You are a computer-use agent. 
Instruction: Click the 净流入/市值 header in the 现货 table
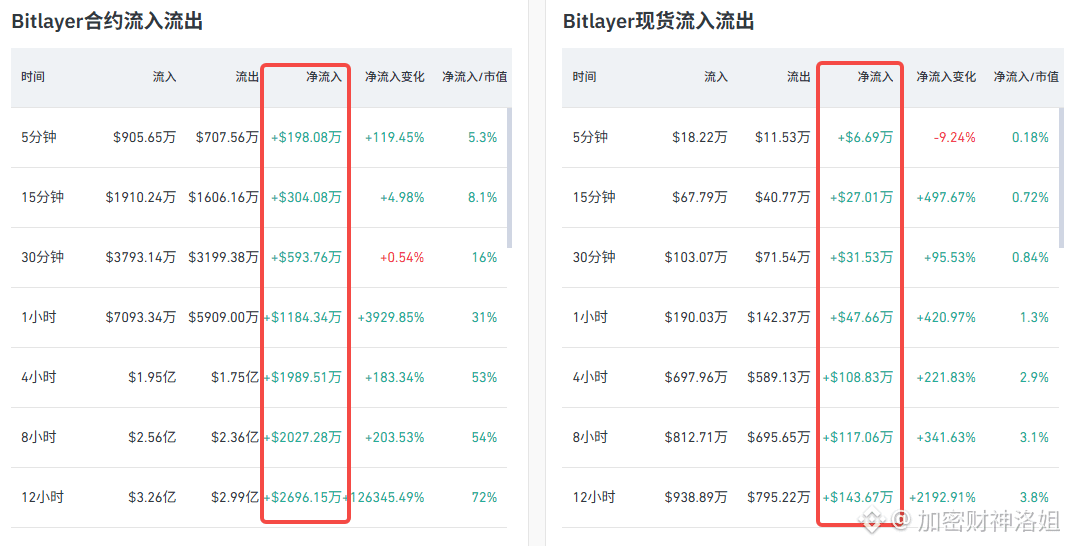point(1026,77)
